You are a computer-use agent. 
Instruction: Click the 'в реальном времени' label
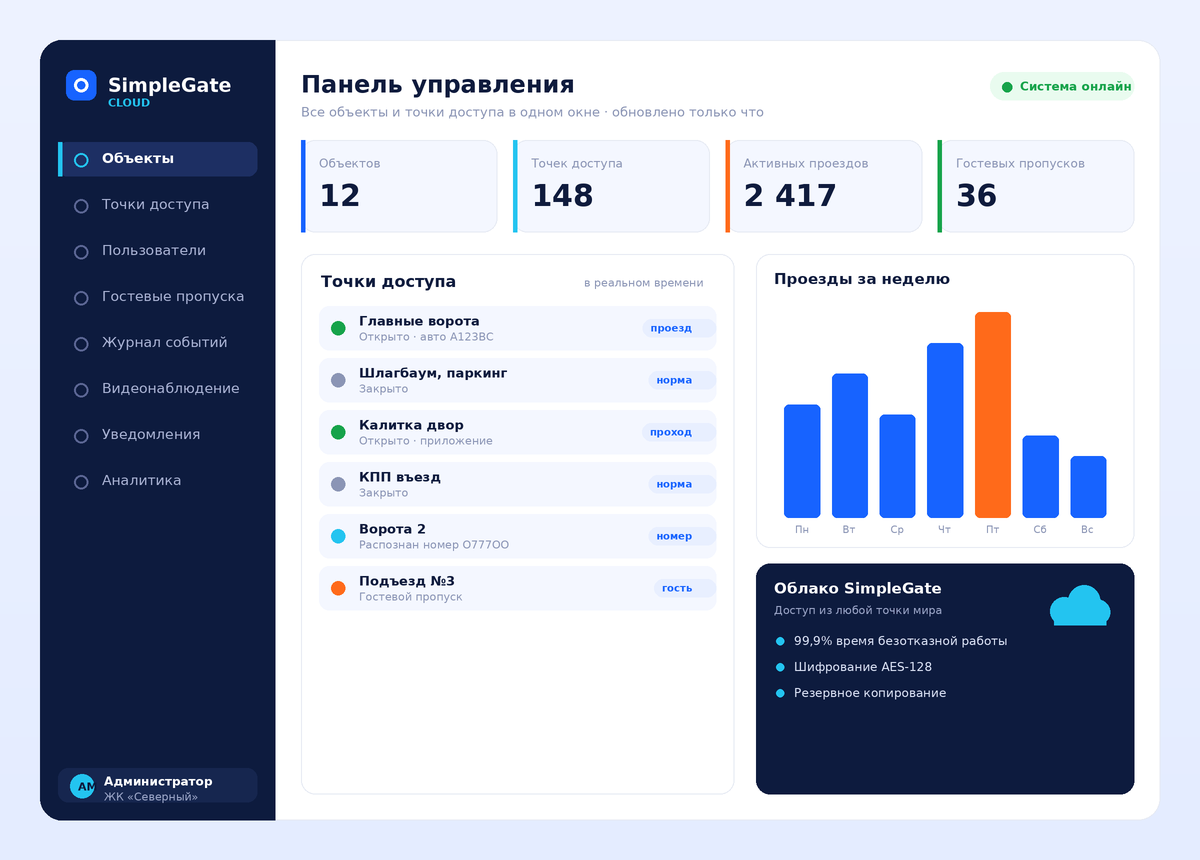[644, 283]
